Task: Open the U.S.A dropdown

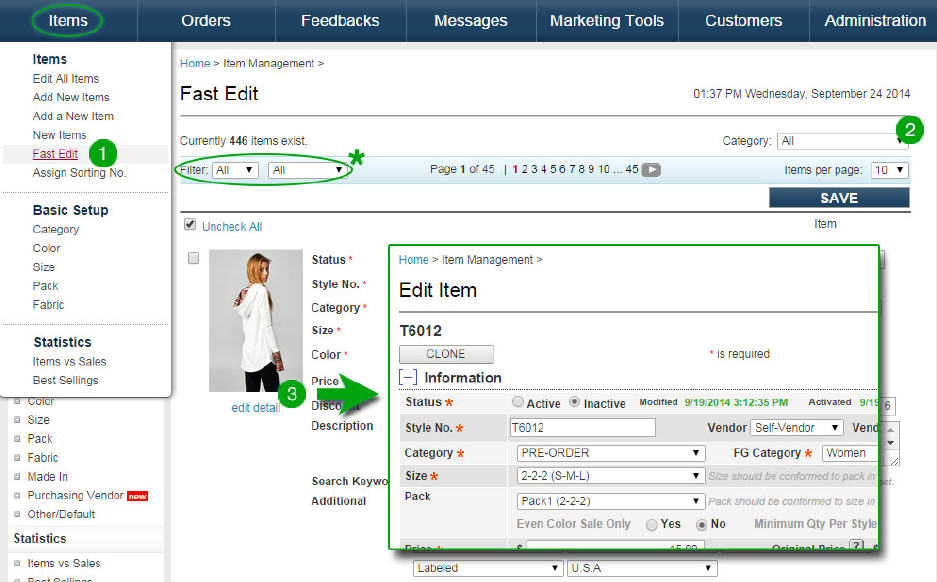Action: tap(642, 568)
